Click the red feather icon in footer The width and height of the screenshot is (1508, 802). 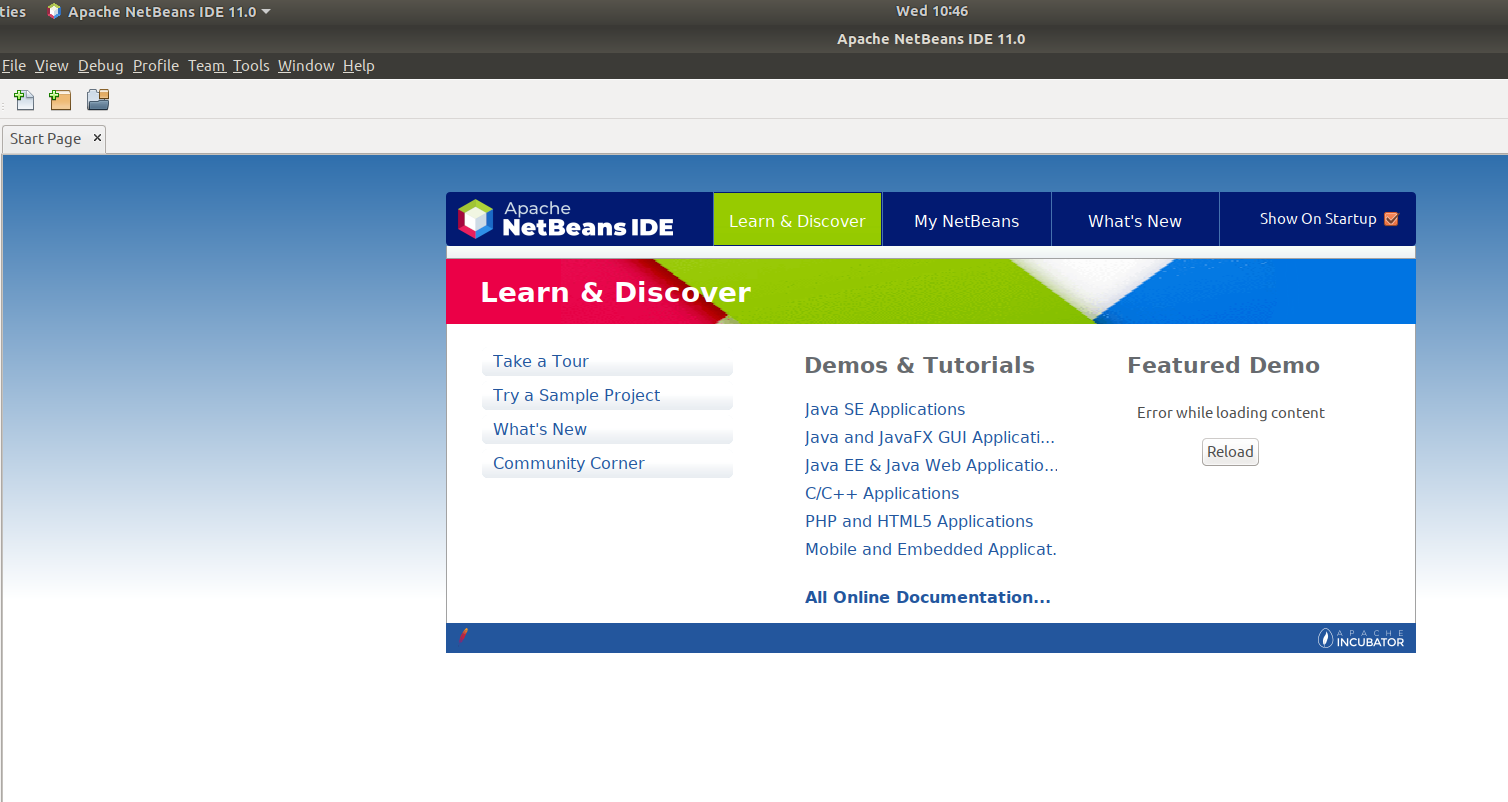463,635
